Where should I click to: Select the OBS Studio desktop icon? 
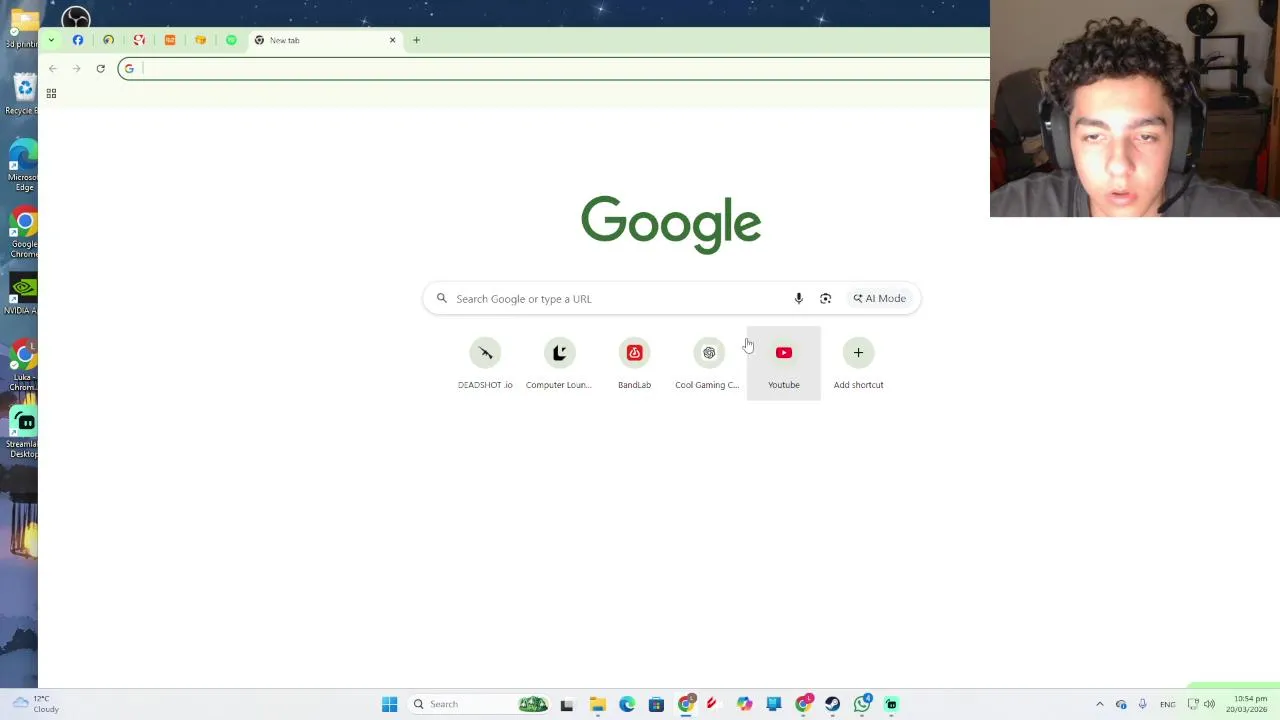(x=76, y=17)
